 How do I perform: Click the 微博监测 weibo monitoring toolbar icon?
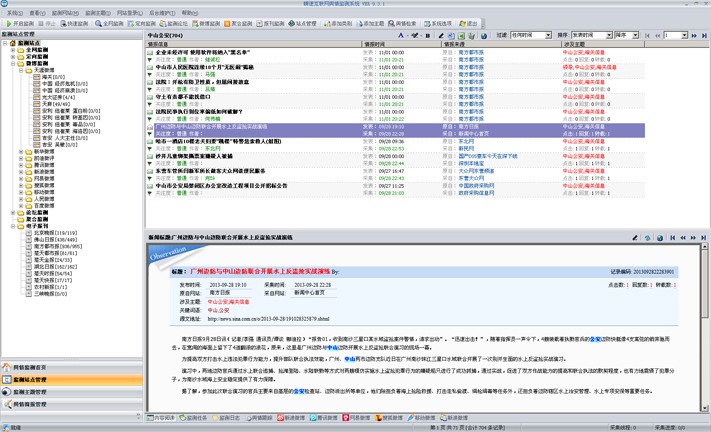[209, 23]
